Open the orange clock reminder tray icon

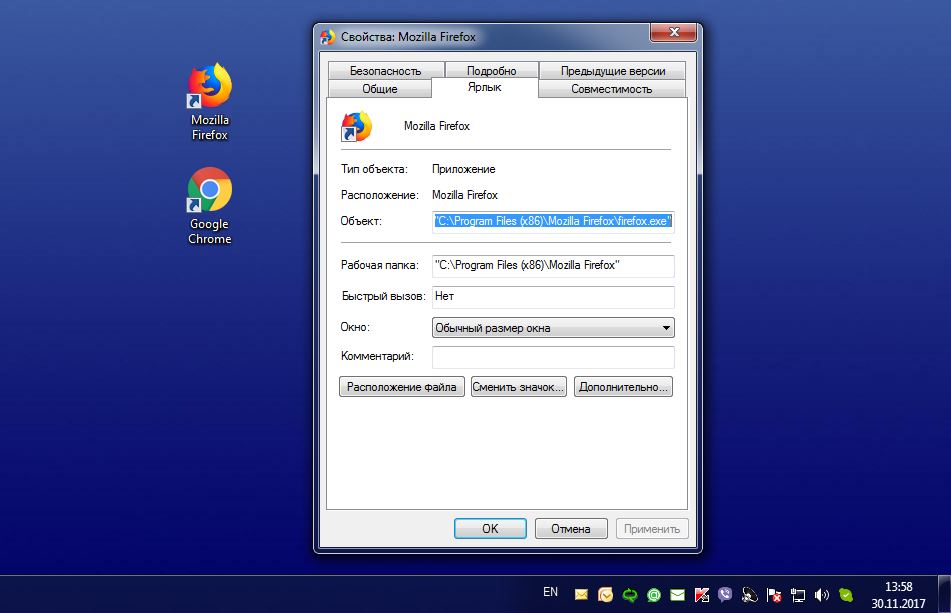(x=605, y=595)
